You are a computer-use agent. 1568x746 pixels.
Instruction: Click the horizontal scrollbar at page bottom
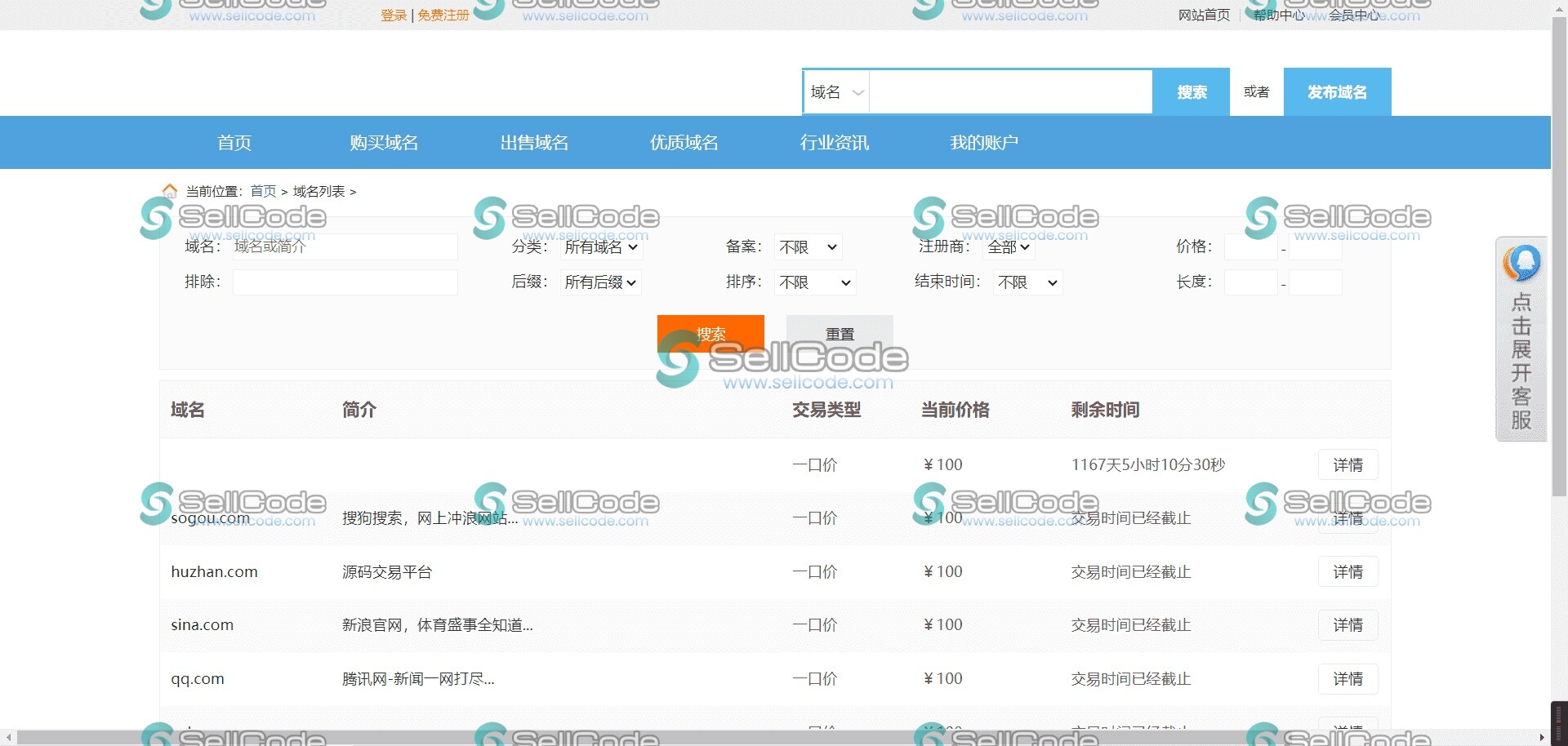click(x=776, y=737)
